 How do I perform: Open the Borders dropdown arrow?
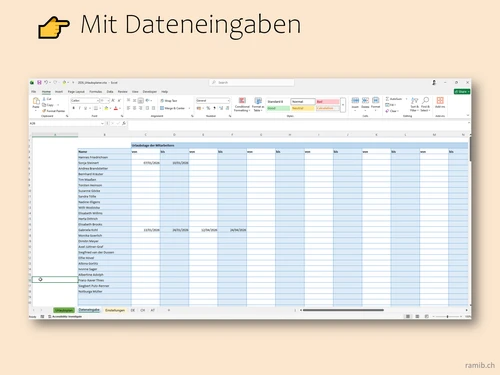[x=100, y=108]
